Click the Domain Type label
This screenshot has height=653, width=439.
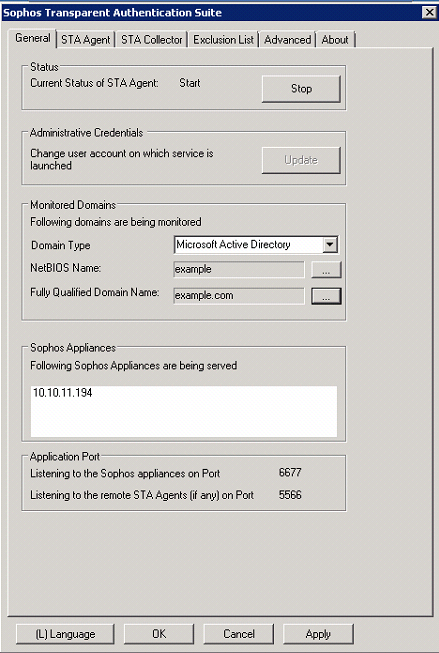point(60,245)
